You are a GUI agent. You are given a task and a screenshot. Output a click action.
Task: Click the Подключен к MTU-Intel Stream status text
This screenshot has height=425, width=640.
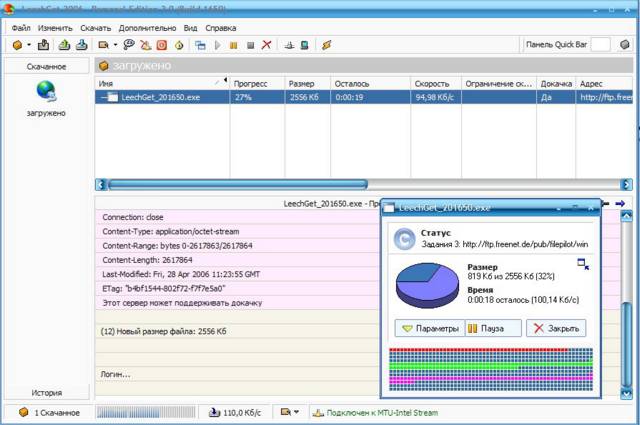click(x=382, y=413)
